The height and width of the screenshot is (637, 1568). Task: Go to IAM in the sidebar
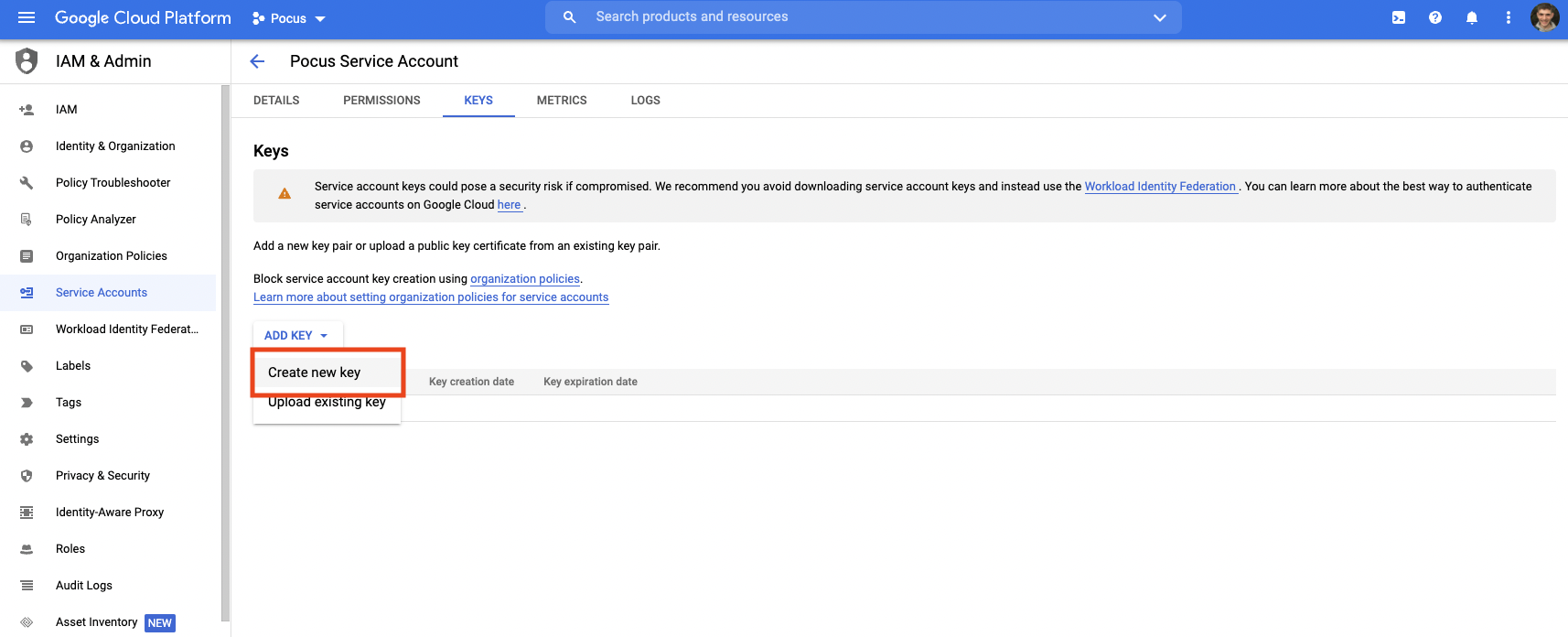coord(108,110)
